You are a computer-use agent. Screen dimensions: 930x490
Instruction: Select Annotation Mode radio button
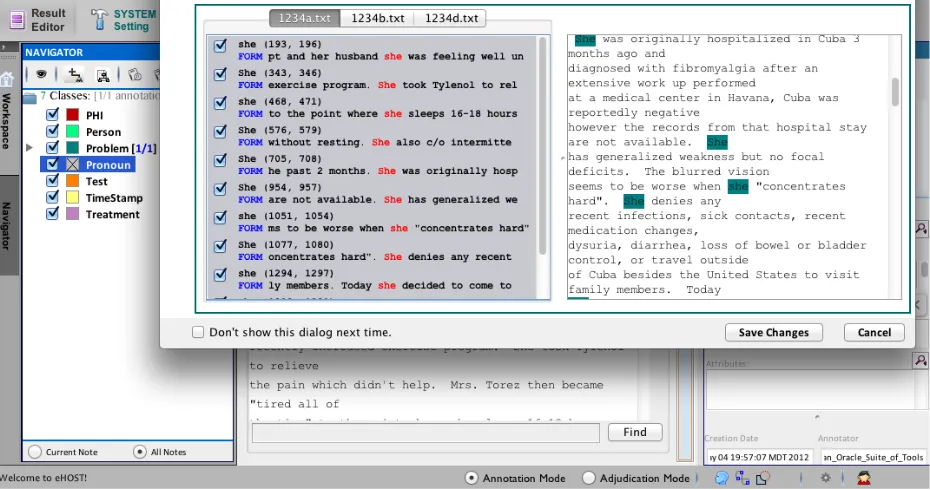coord(471,478)
